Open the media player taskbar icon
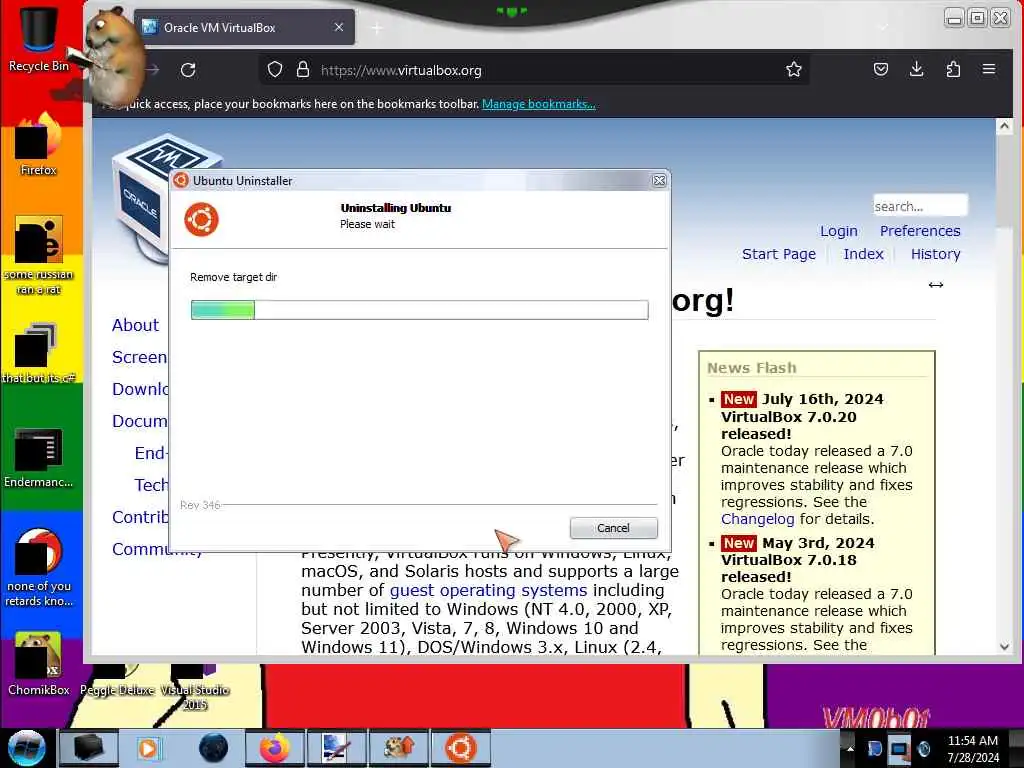This screenshot has height=768, width=1024. [x=150, y=748]
